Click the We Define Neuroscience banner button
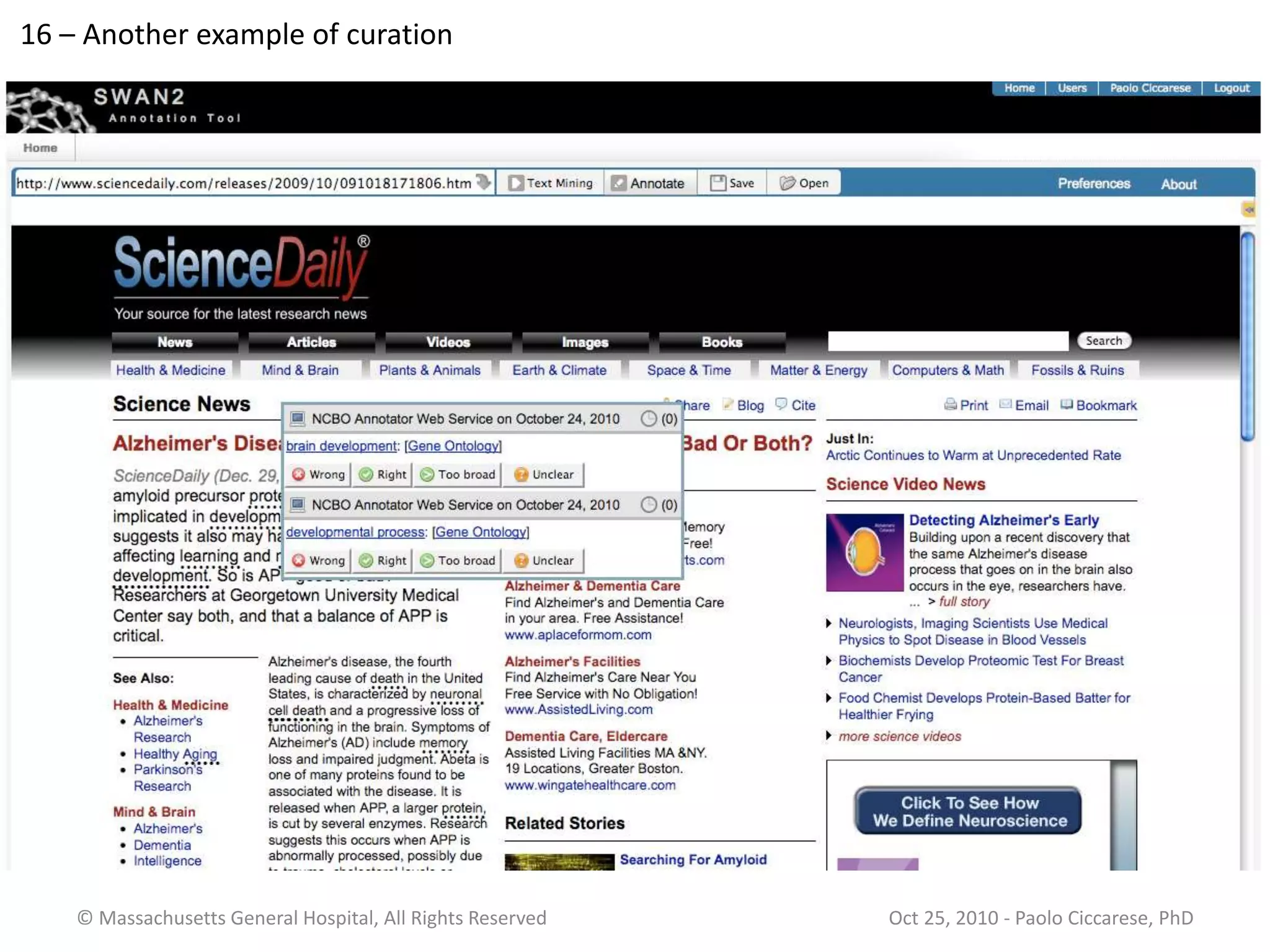This screenshot has height=952, width=1270. (x=968, y=811)
